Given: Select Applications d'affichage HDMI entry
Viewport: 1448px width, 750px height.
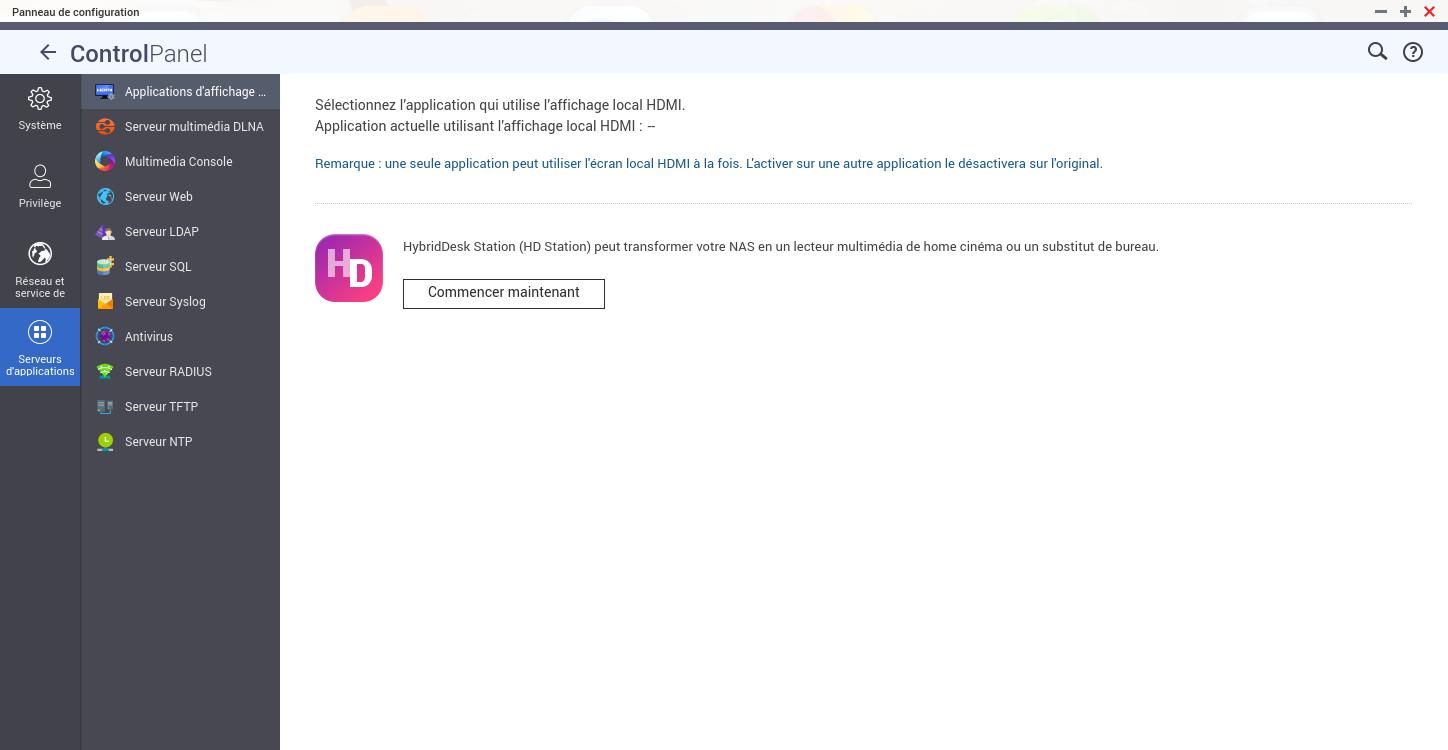Looking at the screenshot, I should [194, 92].
